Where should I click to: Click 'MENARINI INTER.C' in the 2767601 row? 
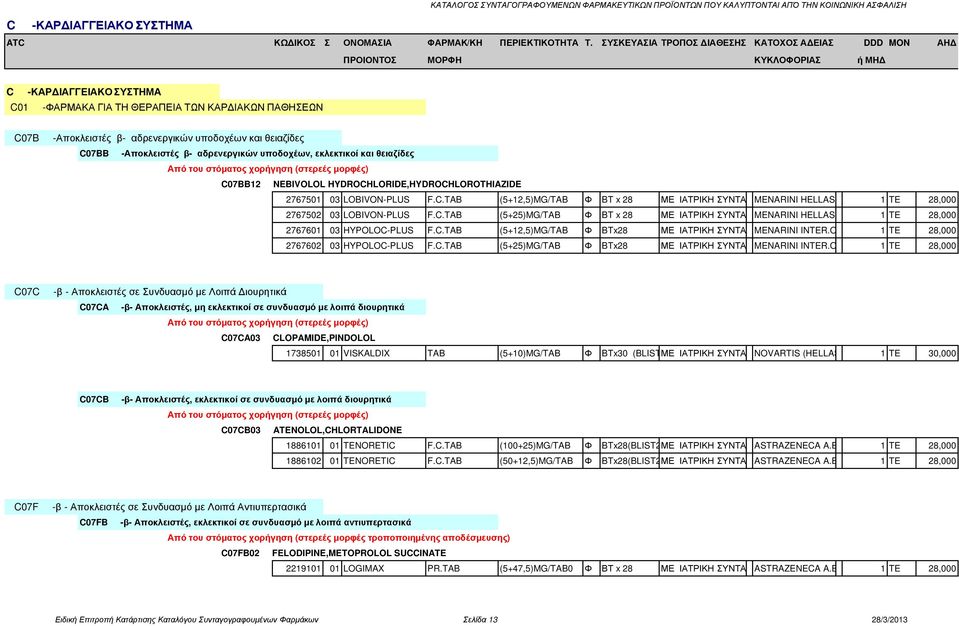[x=794, y=230]
